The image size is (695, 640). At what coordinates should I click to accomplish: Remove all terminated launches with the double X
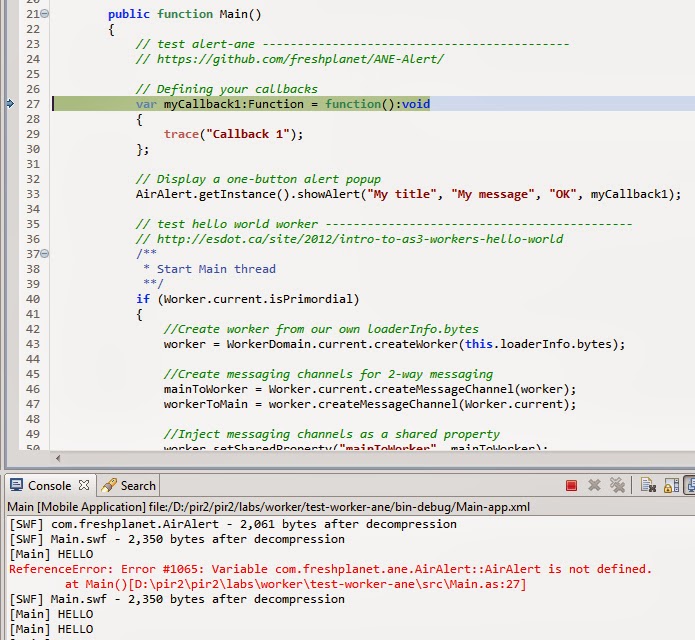617,485
